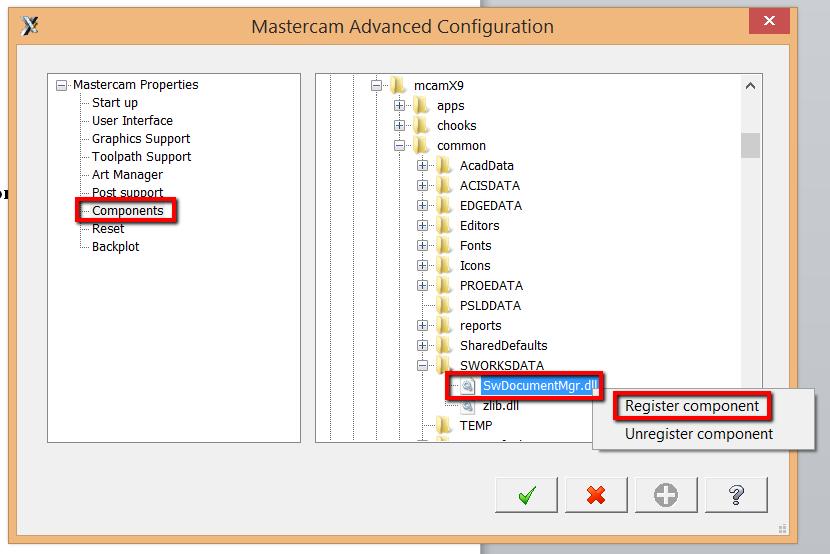Expand the Editors folder node
The height and width of the screenshot is (554, 830).
click(x=422, y=225)
